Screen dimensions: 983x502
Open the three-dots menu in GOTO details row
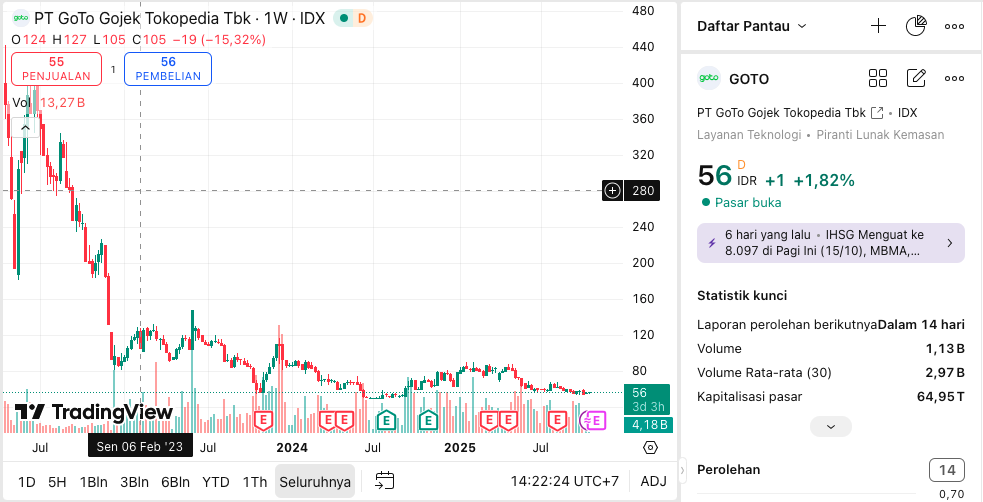(954, 78)
